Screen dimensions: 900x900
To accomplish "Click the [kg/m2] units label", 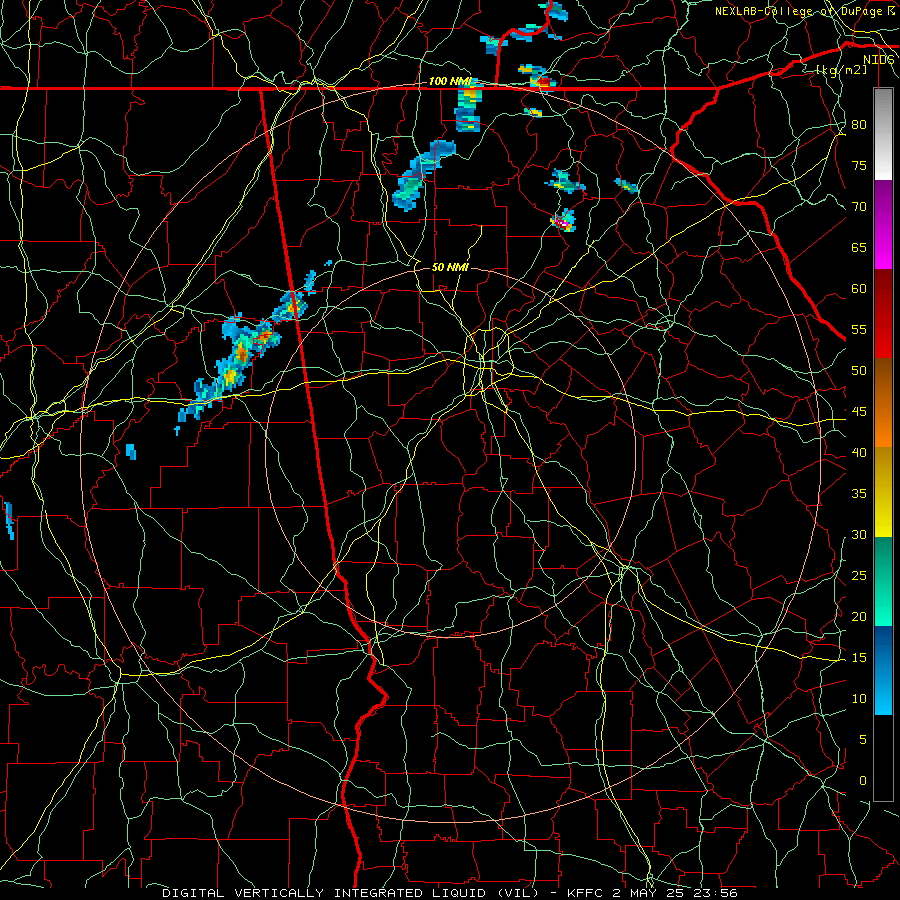I will click(x=841, y=70).
